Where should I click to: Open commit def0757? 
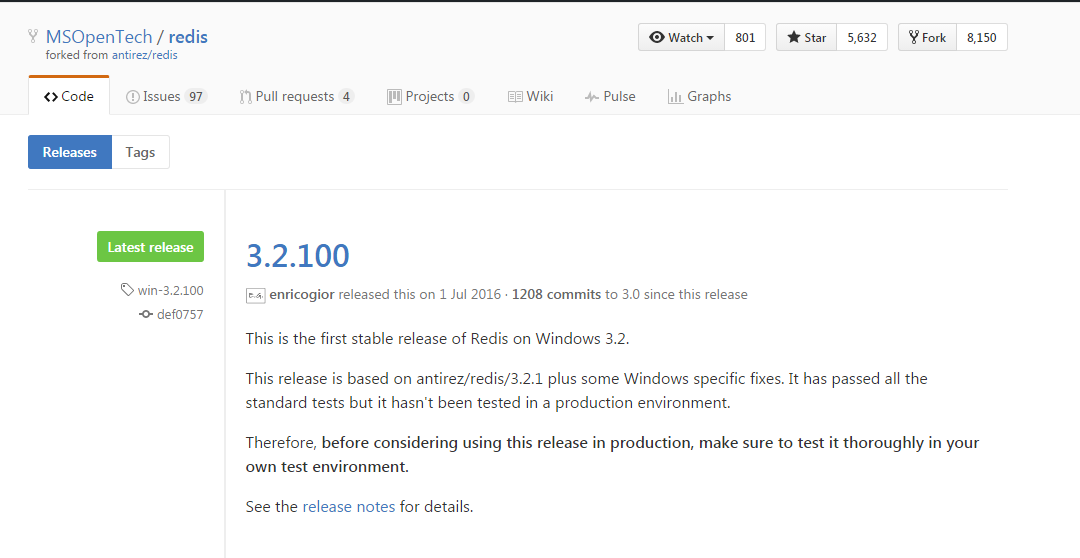coord(180,314)
